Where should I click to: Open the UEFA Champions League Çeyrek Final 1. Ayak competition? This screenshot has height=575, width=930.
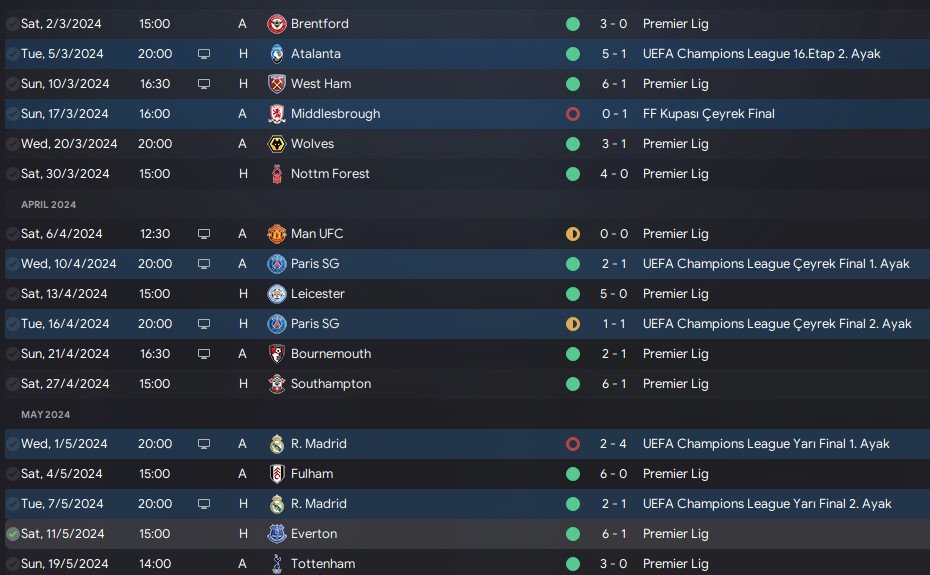(x=776, y=264)
